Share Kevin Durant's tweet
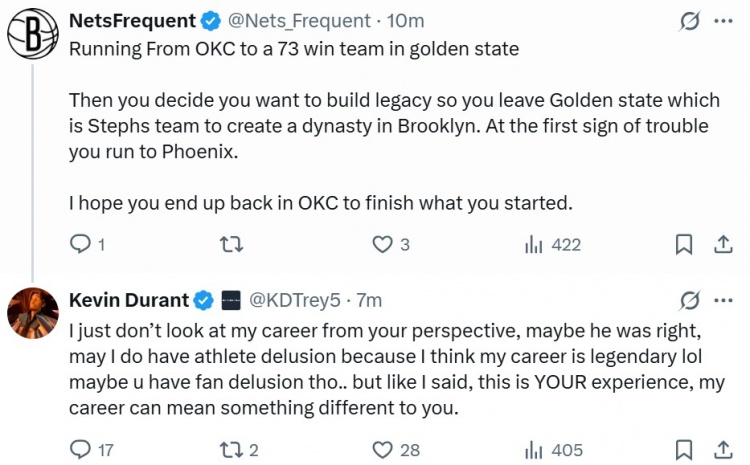The height and width of the screenshot is (465, 750). pos(722,449)
